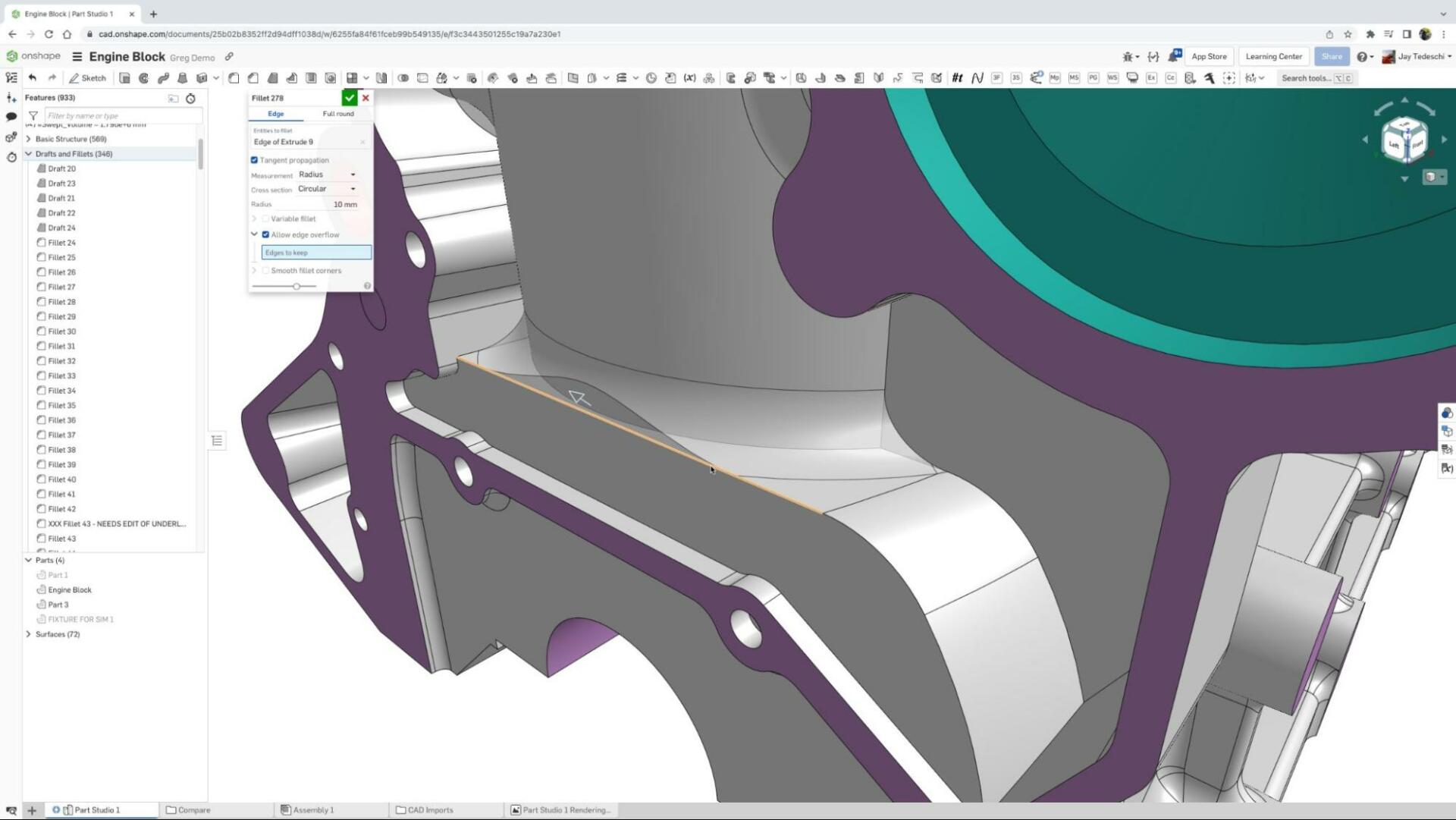
Task: Open the Assembly 1 tab
Action: 312,809
